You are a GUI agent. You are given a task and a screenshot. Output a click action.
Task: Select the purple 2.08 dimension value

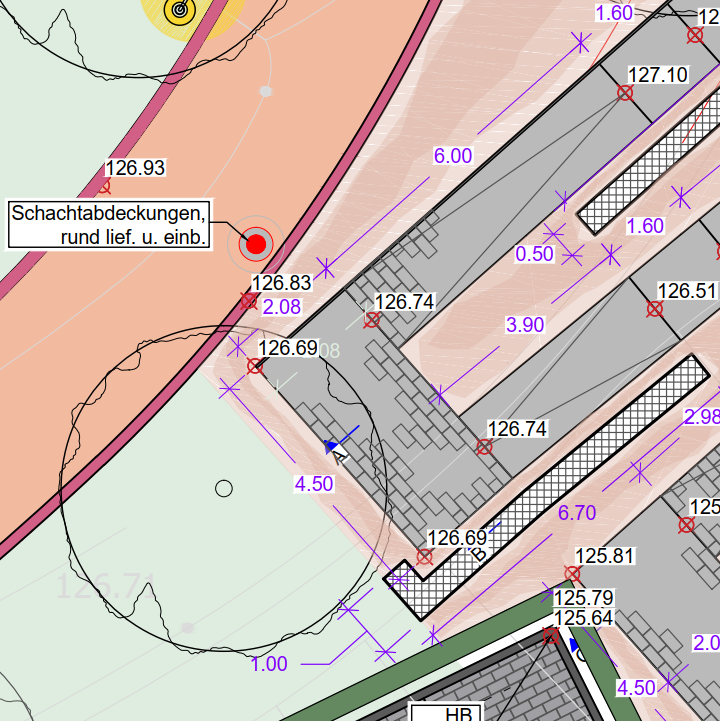[x=281, y=307]
